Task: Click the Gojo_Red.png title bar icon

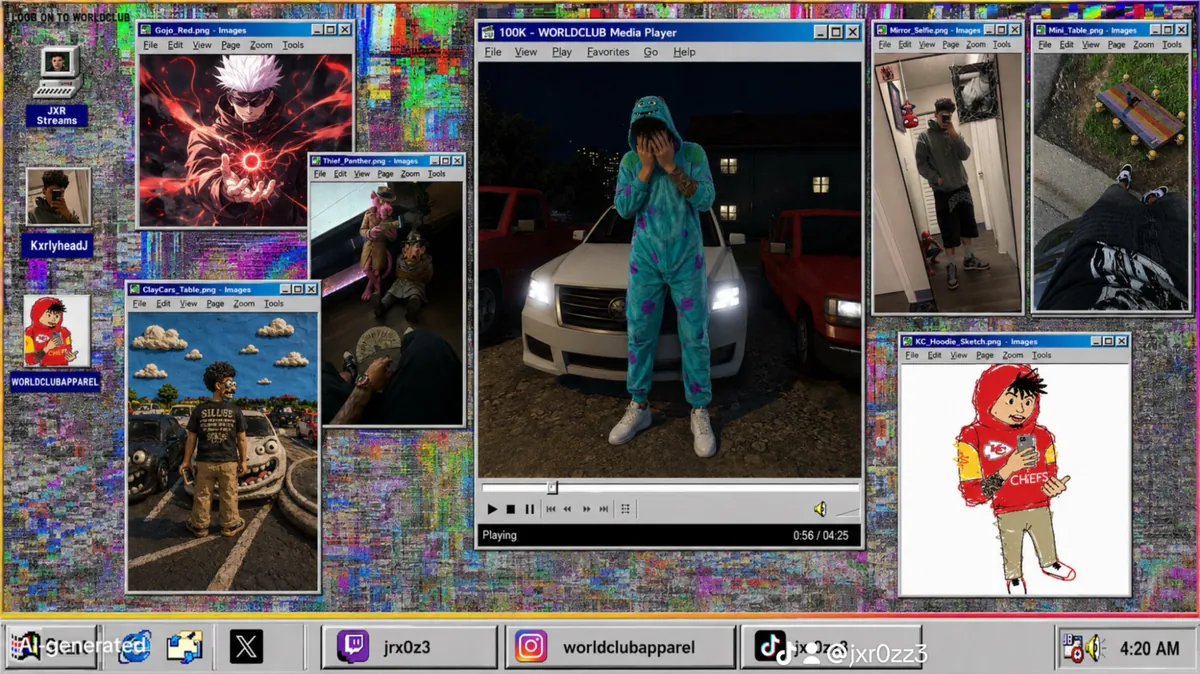Action: 147,30
